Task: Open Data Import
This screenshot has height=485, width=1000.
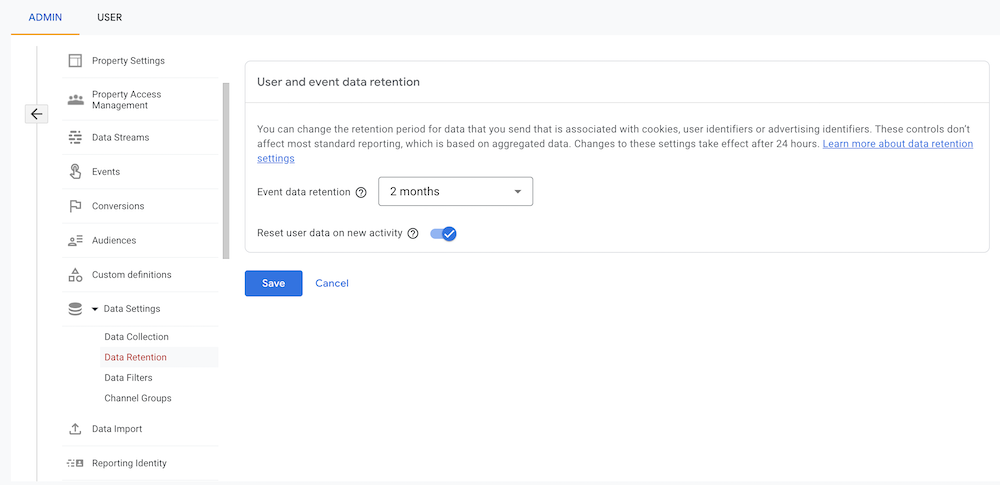Action: point(117,429)
